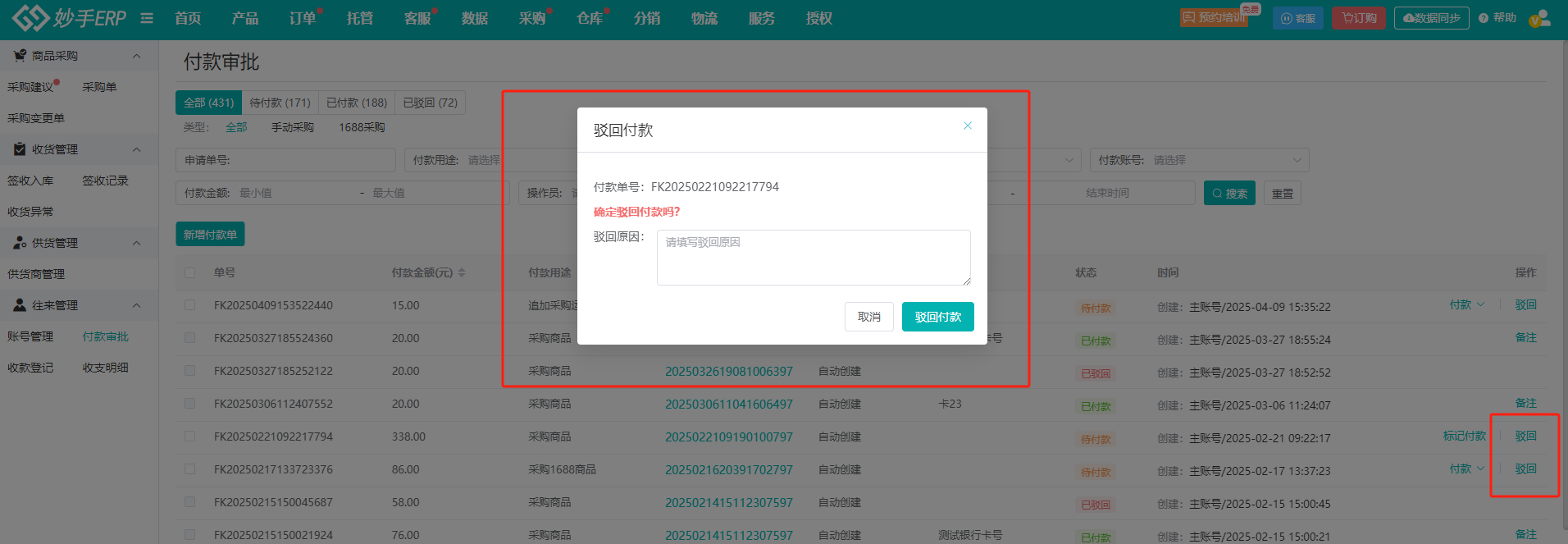Click the 新增付款单 button
This screenshot has width=1568, height=544.
(x=210, y=235)
